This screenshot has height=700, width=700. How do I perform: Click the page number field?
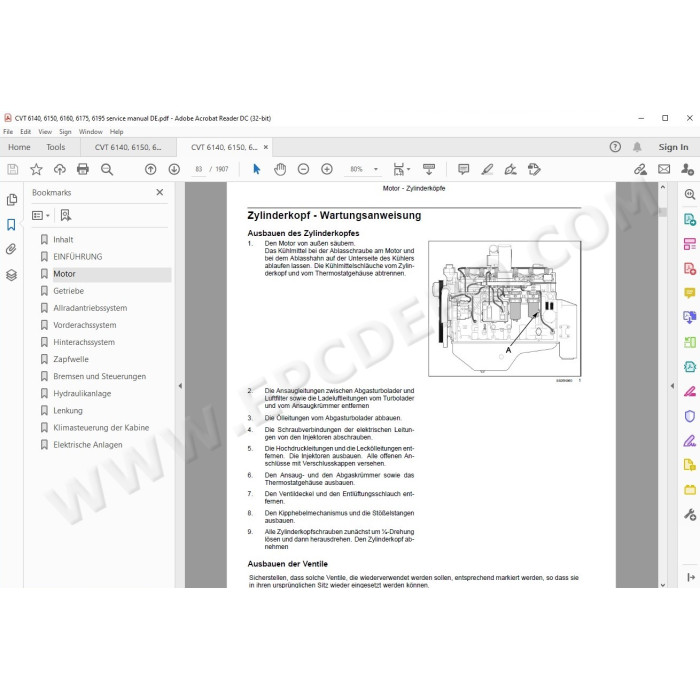[199, 169]
